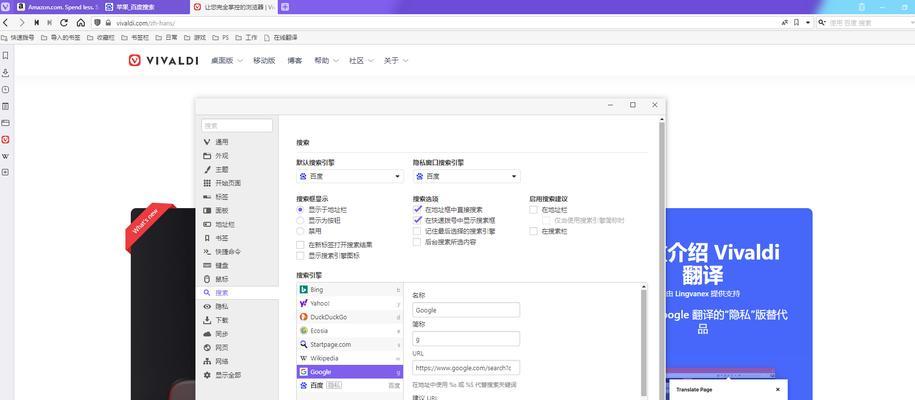Select Bing in search engine list

(349, 290)
